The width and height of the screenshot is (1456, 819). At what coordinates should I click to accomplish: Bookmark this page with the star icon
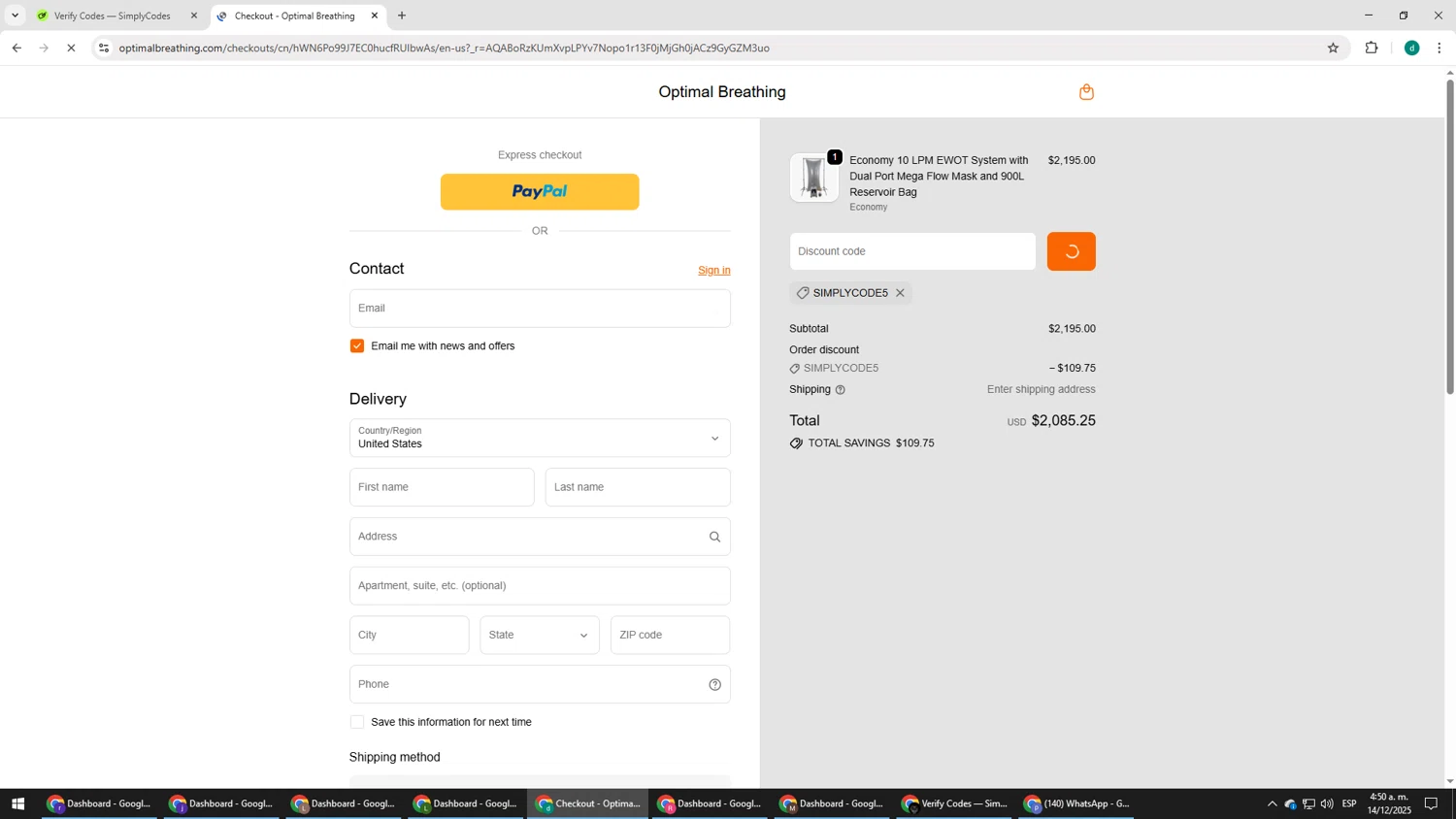(1333, 48)
